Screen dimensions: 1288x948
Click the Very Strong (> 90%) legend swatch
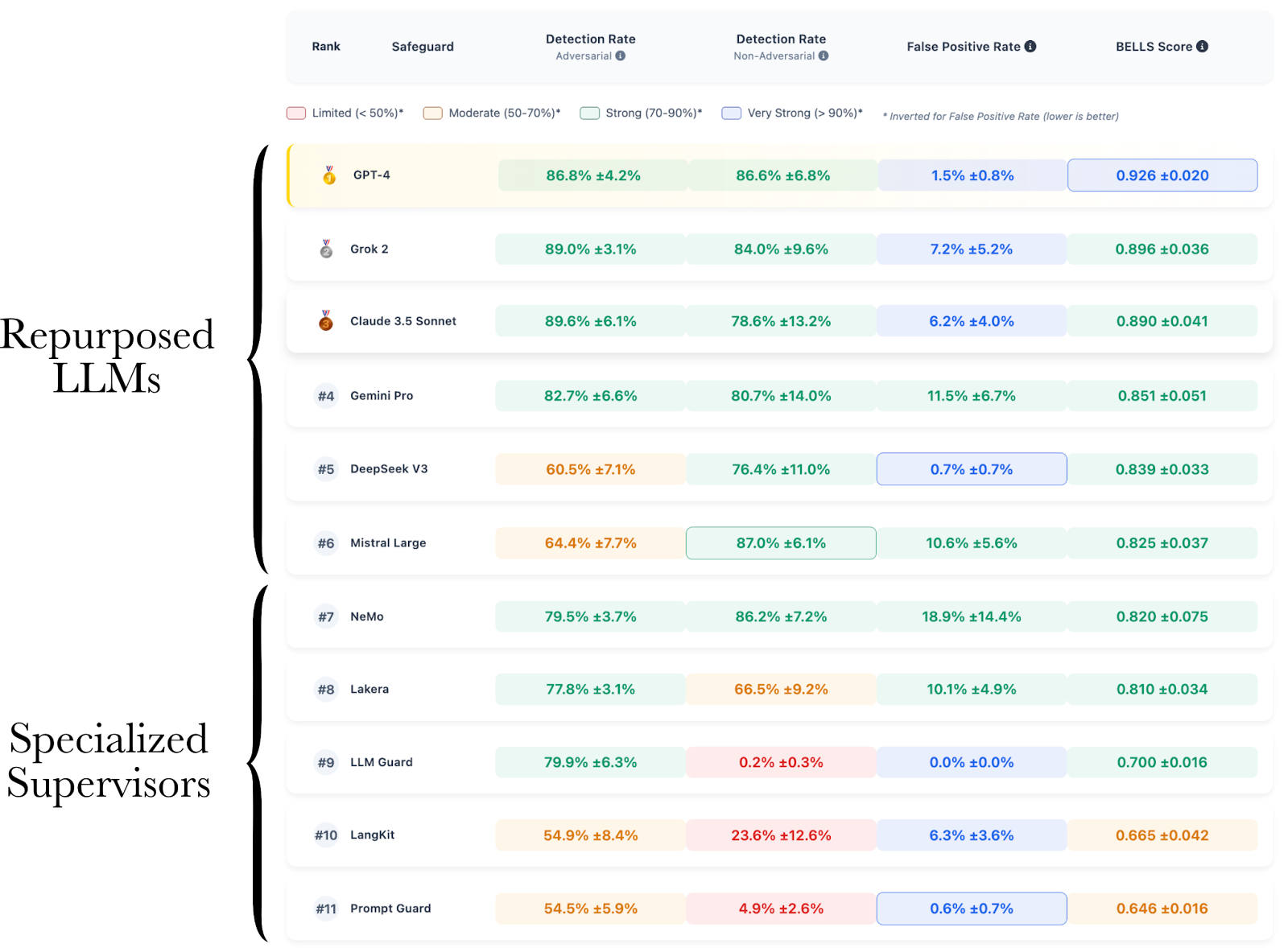[x=732, y=113]
